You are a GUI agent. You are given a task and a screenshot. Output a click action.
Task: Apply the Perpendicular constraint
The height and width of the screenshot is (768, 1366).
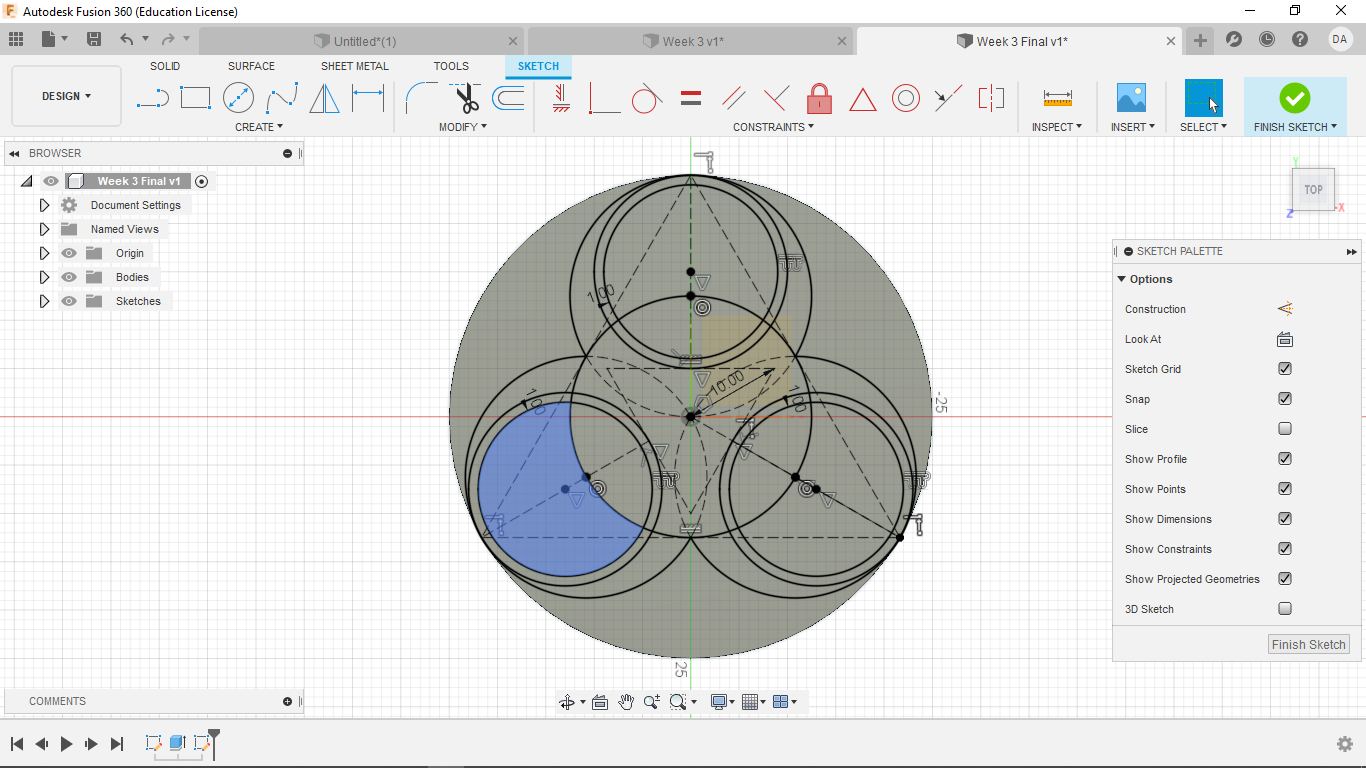[776, 98]
